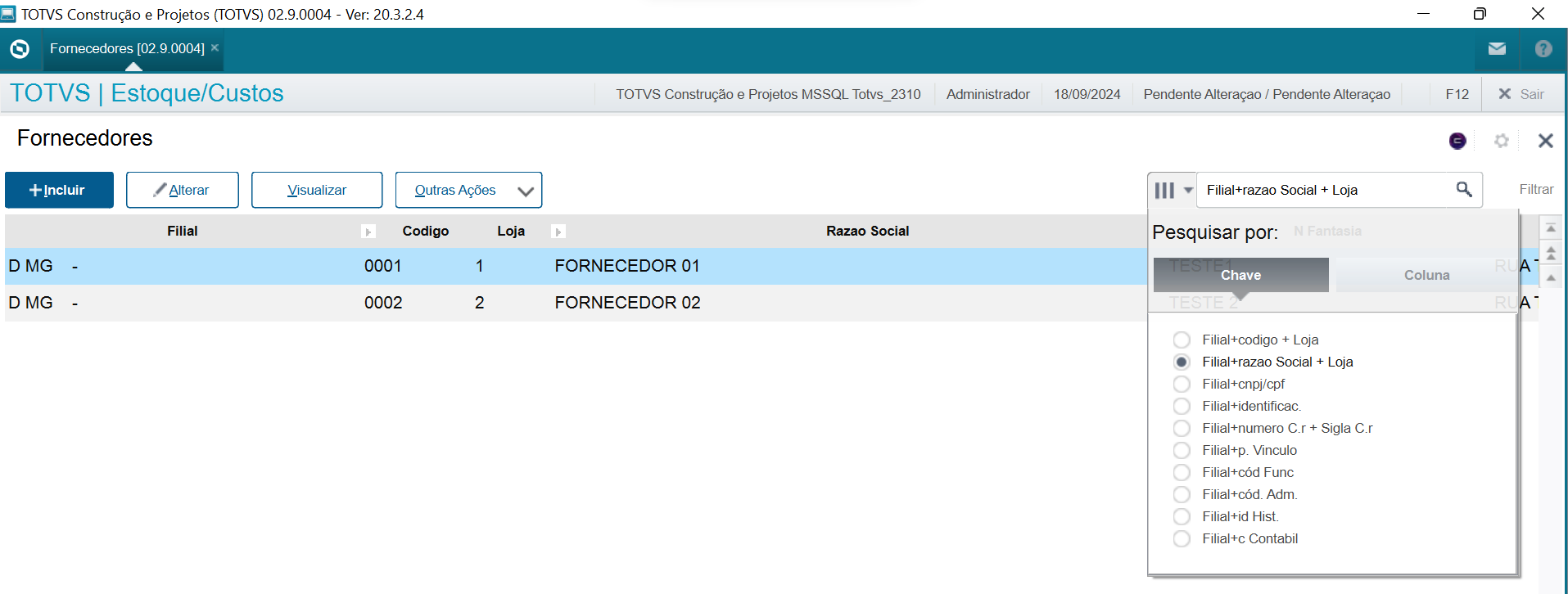
Task: Select Filial+codigo + Loja radio option
Action: [1182, 340]
